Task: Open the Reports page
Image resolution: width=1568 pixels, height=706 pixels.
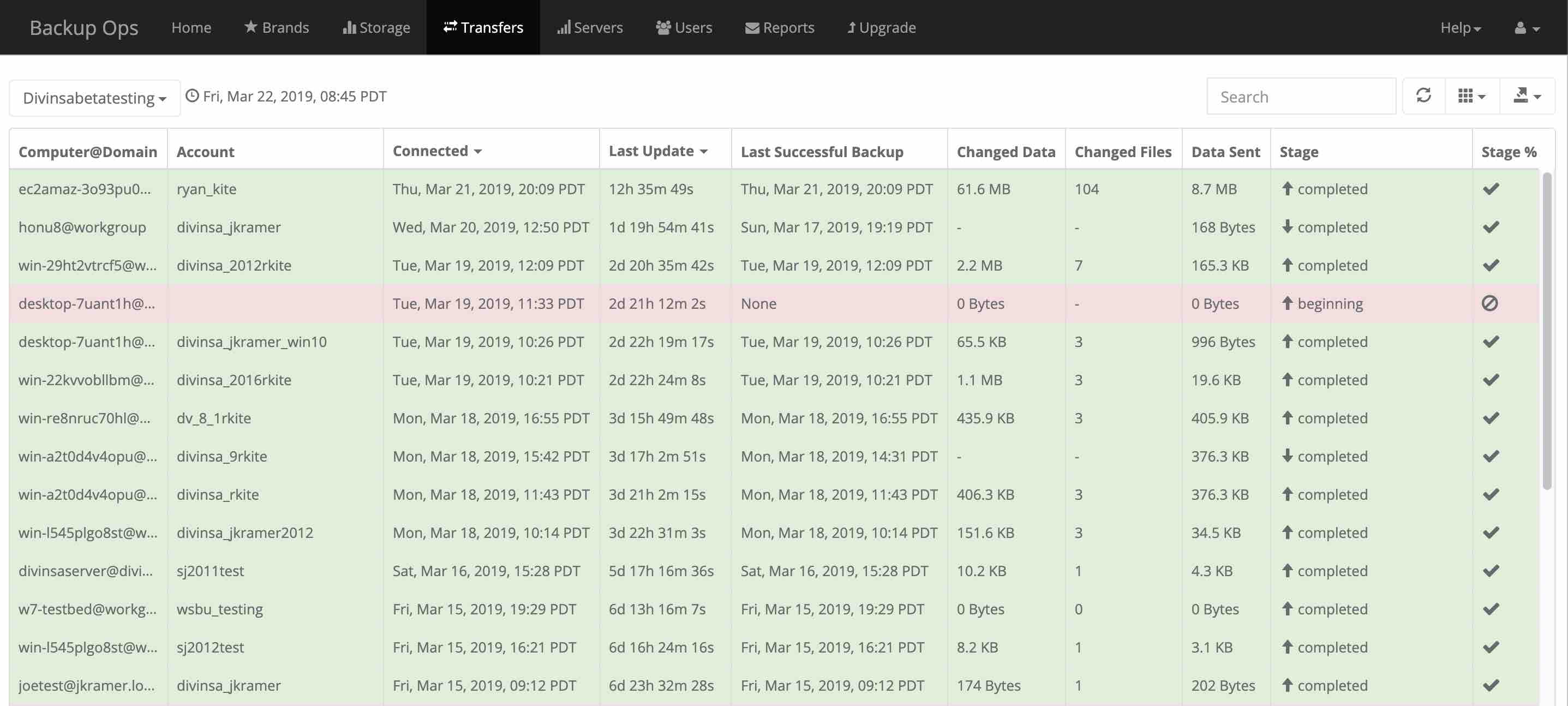Action: 779,28
